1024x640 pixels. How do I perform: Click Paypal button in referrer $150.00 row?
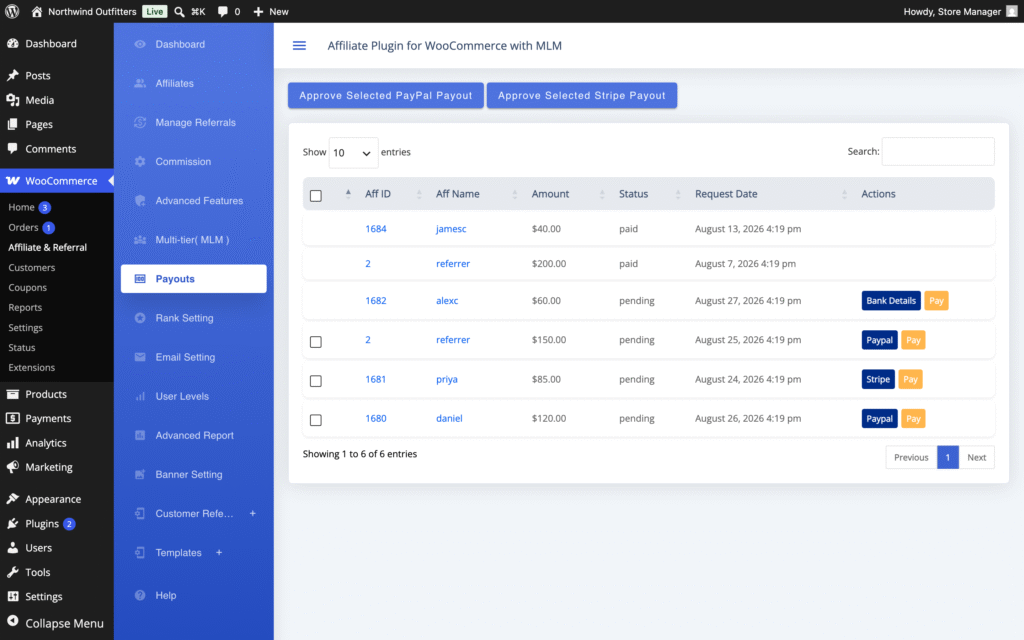coord(879,340)
